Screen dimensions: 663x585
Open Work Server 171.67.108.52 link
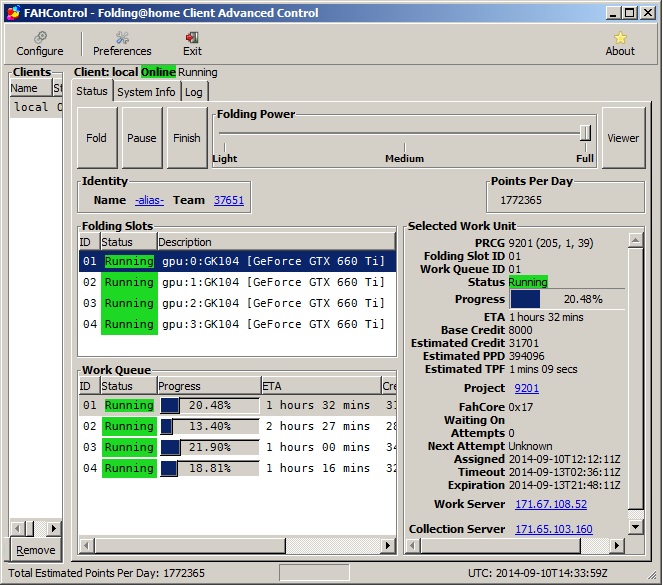pyautogui.click(x=551, y=504)
